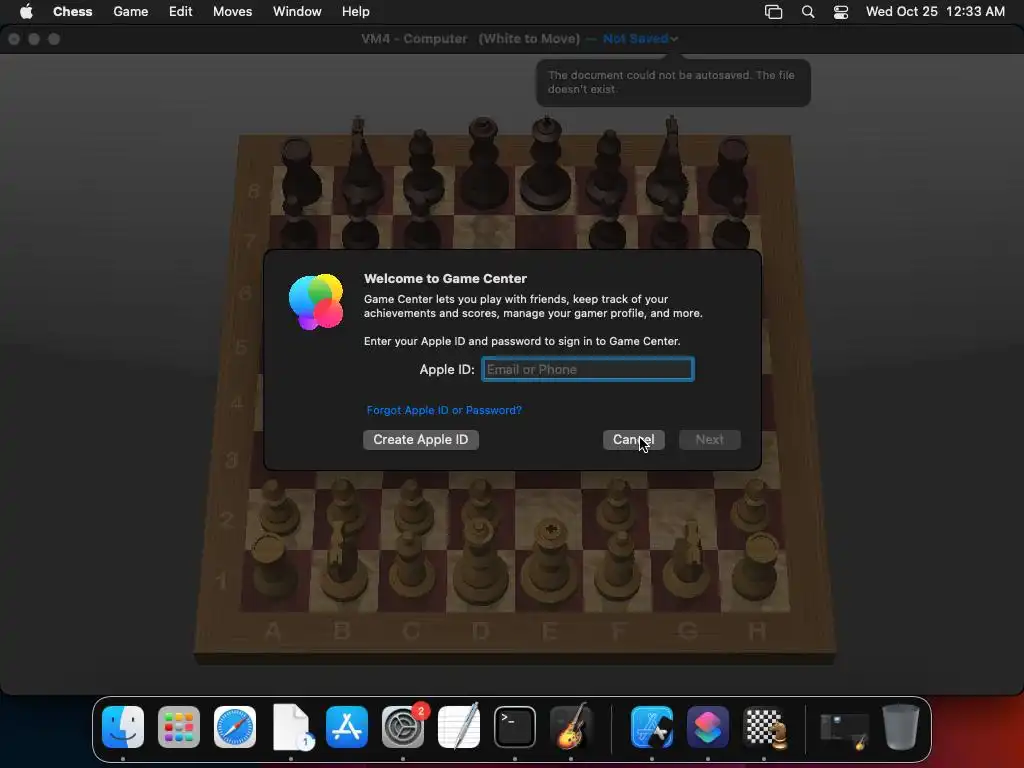Open the Window menu
This screenshot has height=768, width=1024.
[x=297, y=12]
